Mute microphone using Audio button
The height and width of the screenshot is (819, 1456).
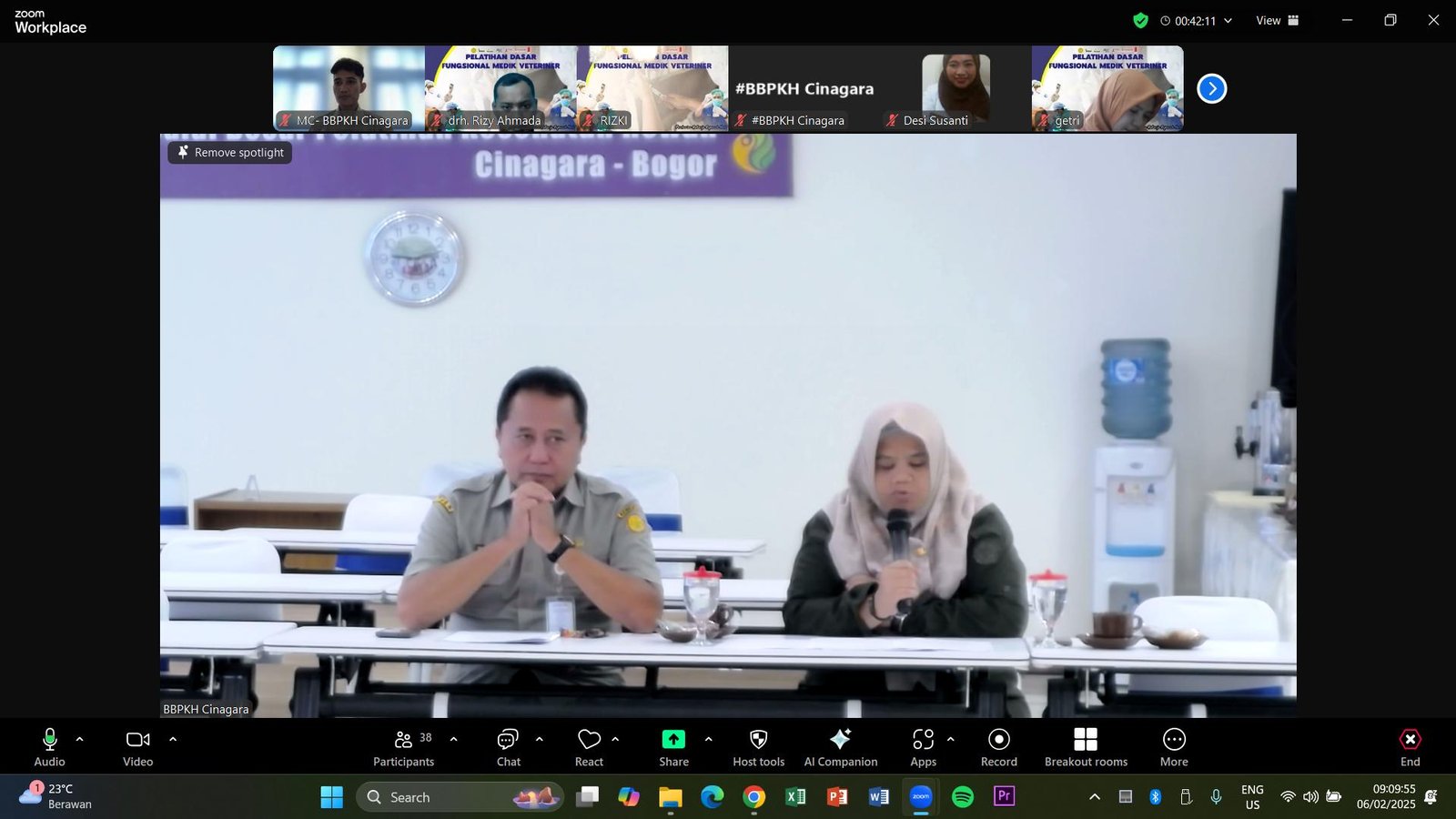click(50, 747)
